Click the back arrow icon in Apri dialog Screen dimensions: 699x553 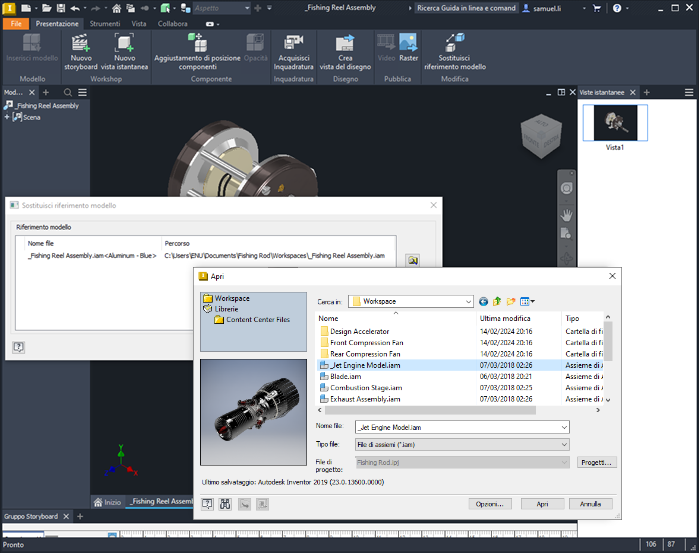coord(483,302)
